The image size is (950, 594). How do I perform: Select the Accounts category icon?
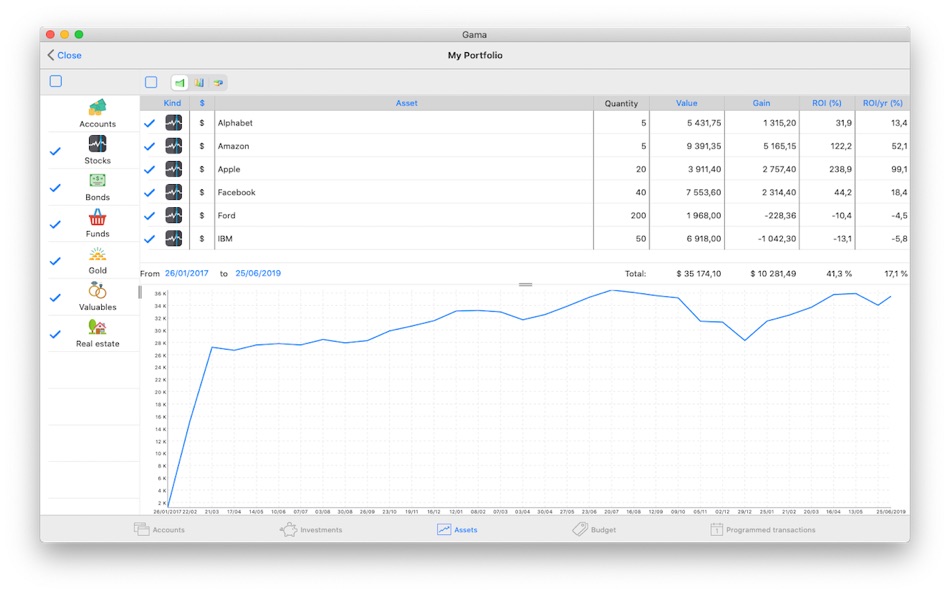(97, 108)
